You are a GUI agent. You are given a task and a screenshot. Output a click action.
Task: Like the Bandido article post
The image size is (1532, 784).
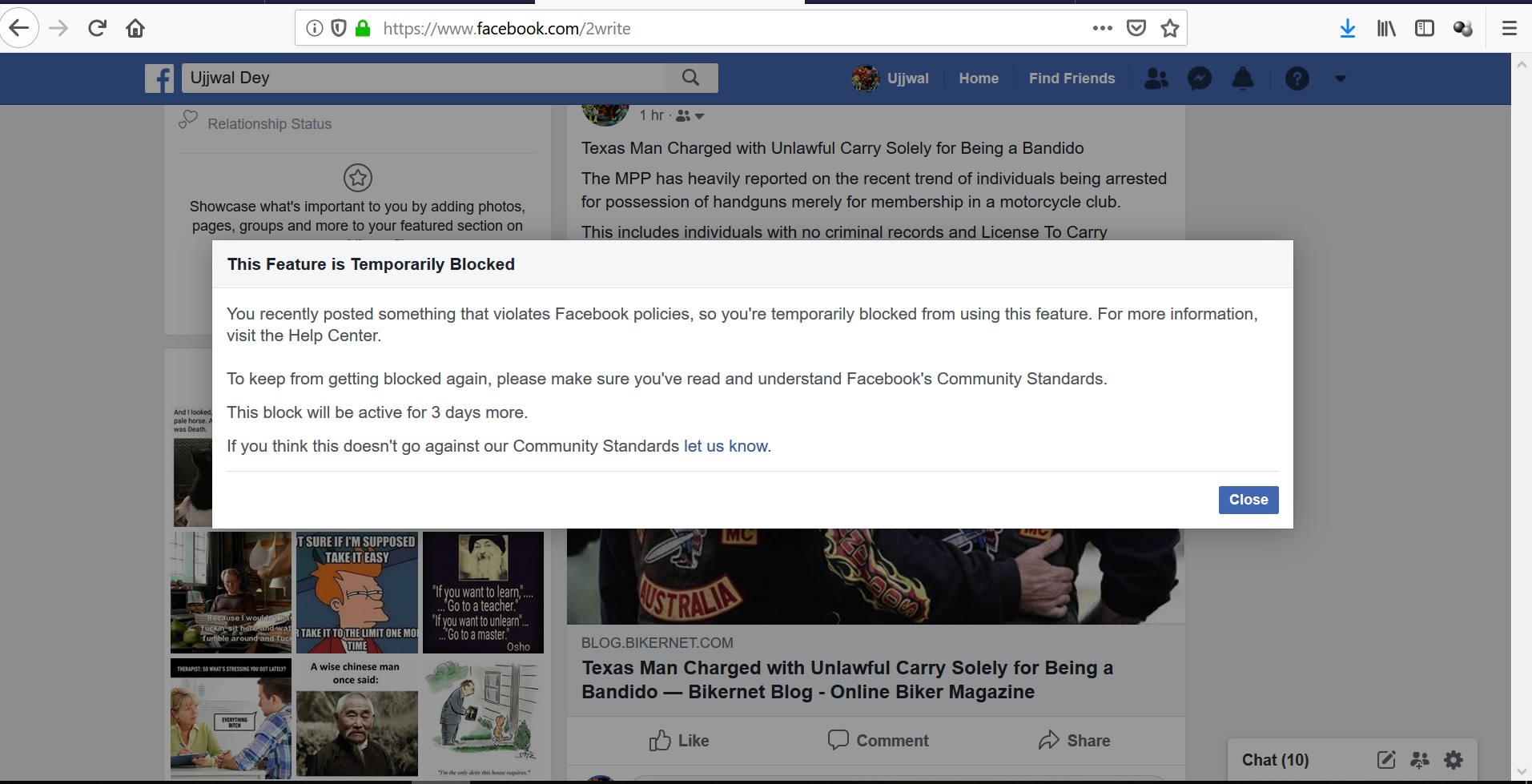(679, 741)
